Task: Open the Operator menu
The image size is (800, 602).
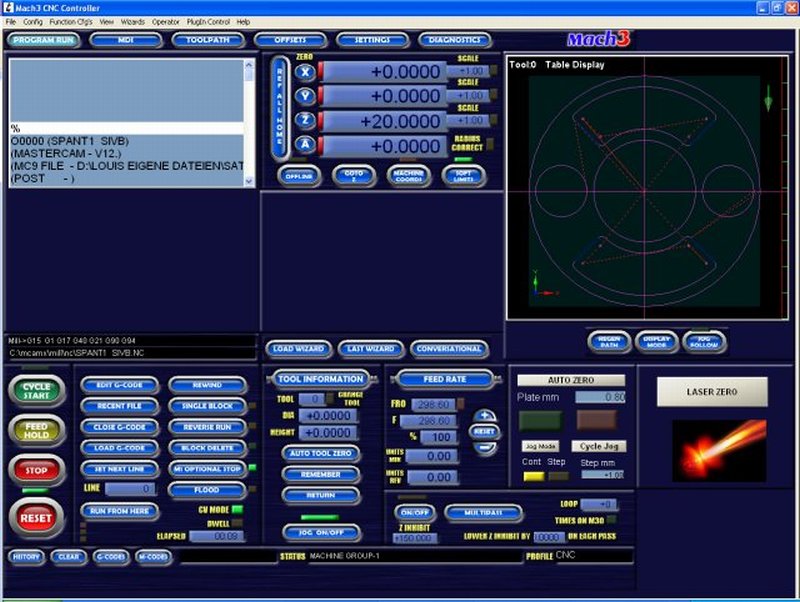Action: coord(166,22)
